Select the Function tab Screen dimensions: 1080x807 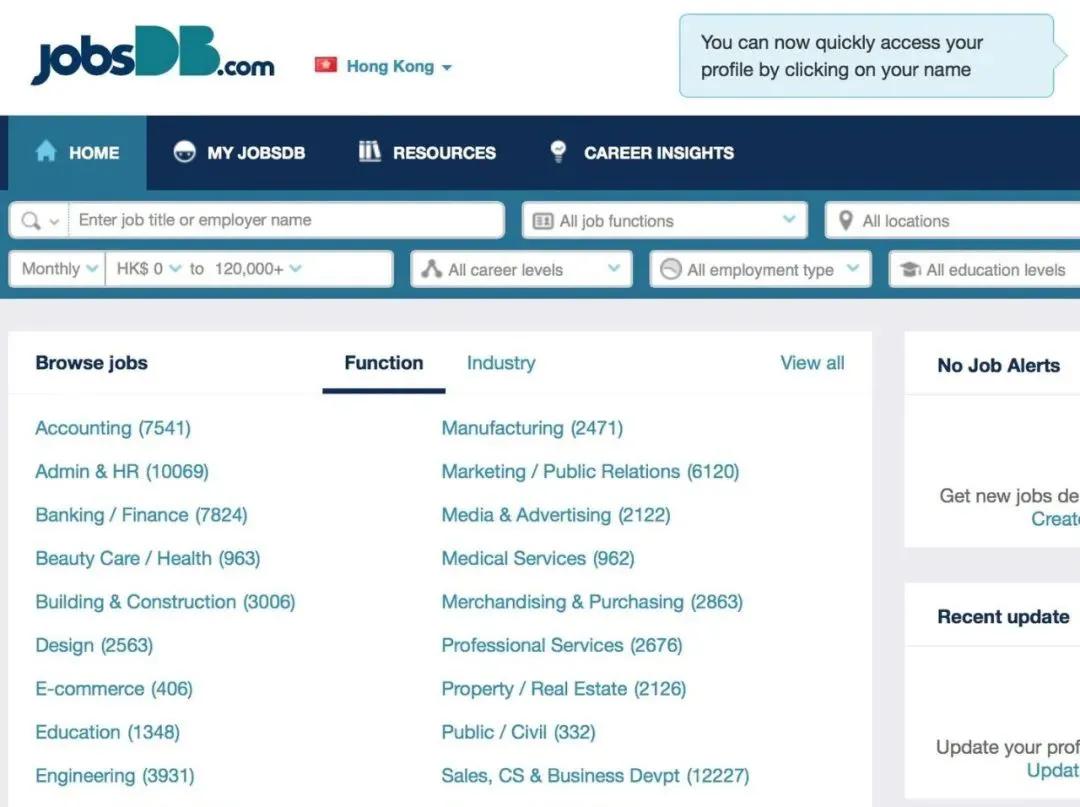pos(384,363)
